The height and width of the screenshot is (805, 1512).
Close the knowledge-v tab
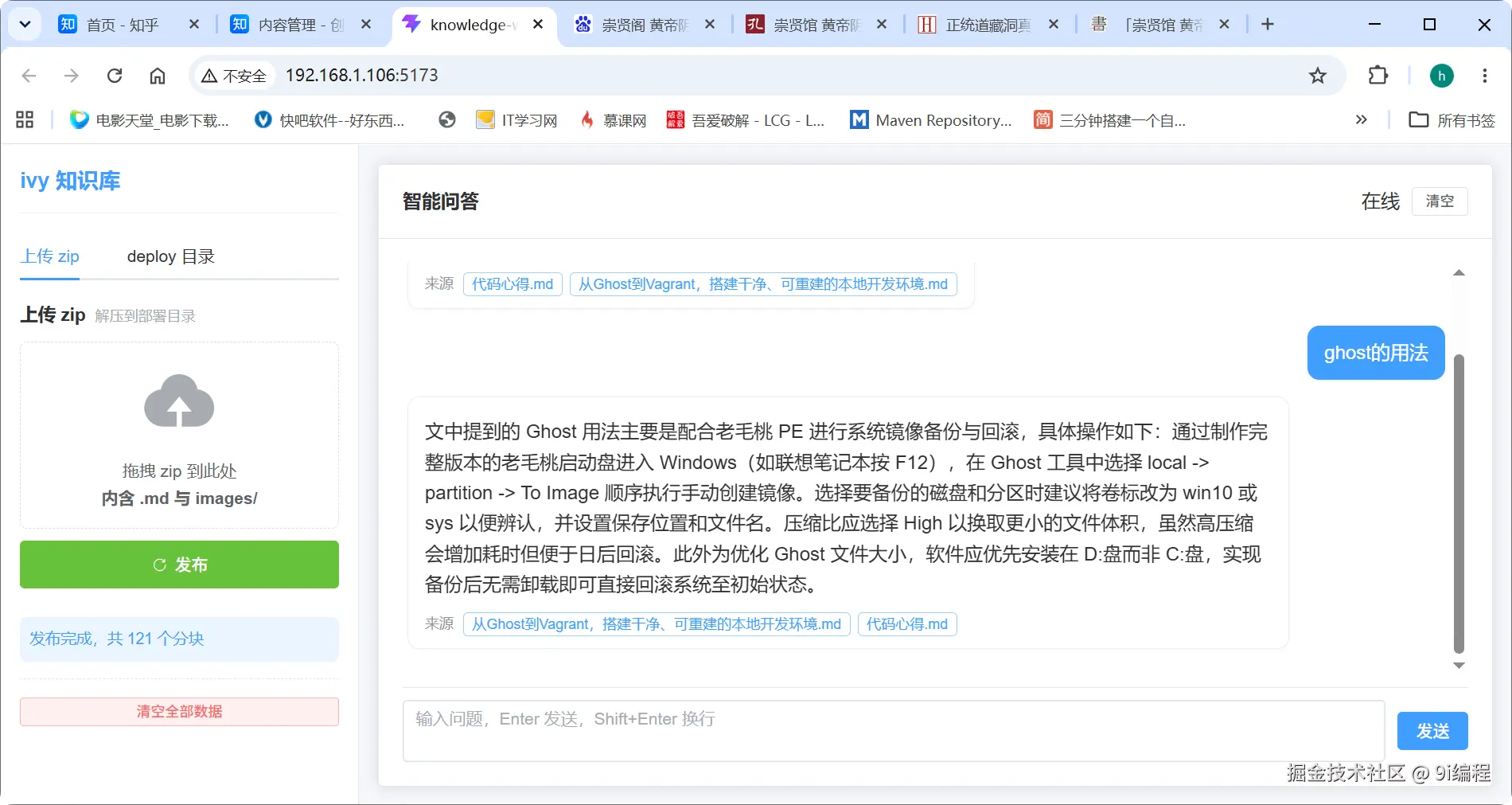click(538, 25)
